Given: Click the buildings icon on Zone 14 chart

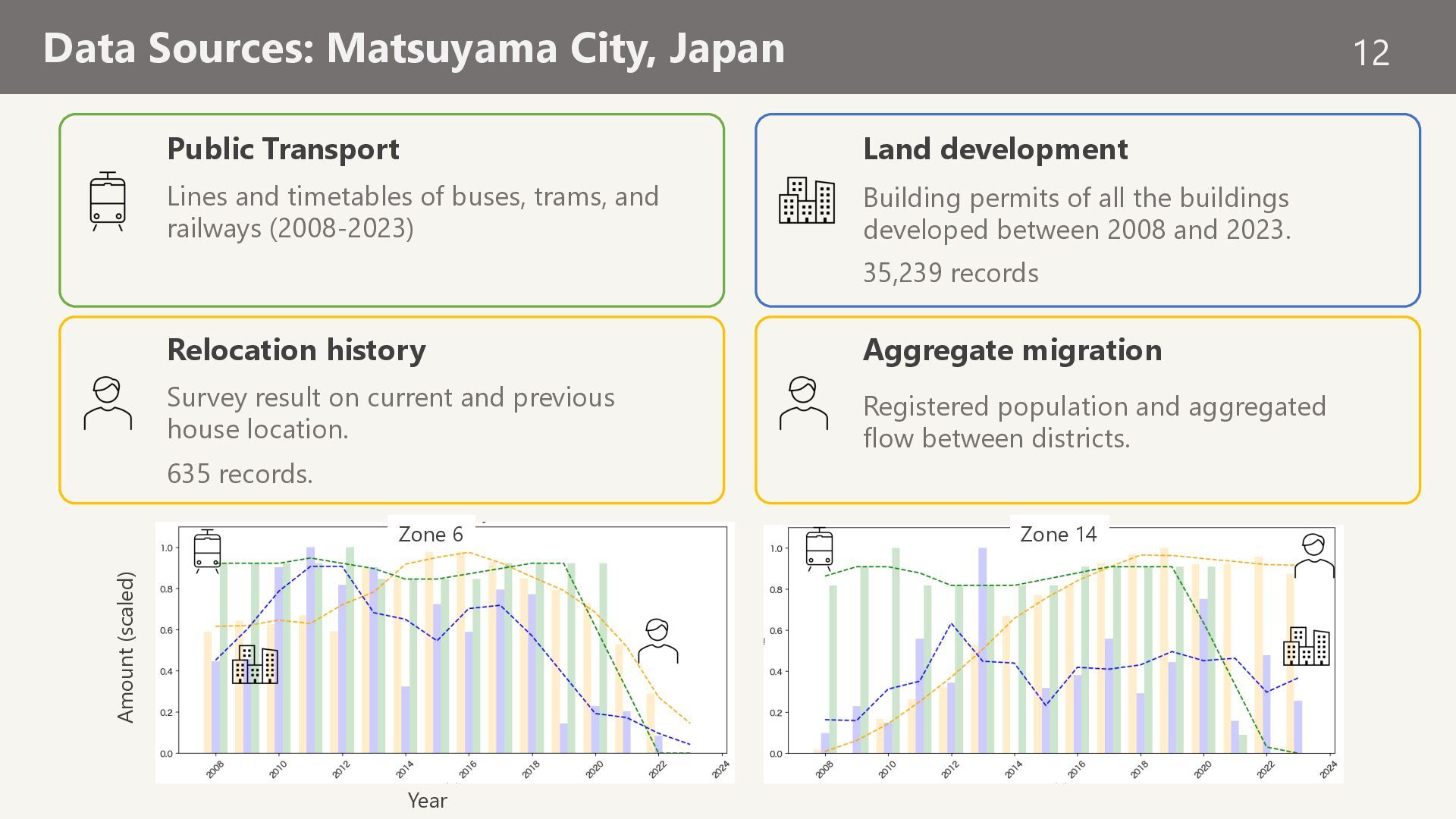Looking at the screenshot, I should (x=1306, y=646).
